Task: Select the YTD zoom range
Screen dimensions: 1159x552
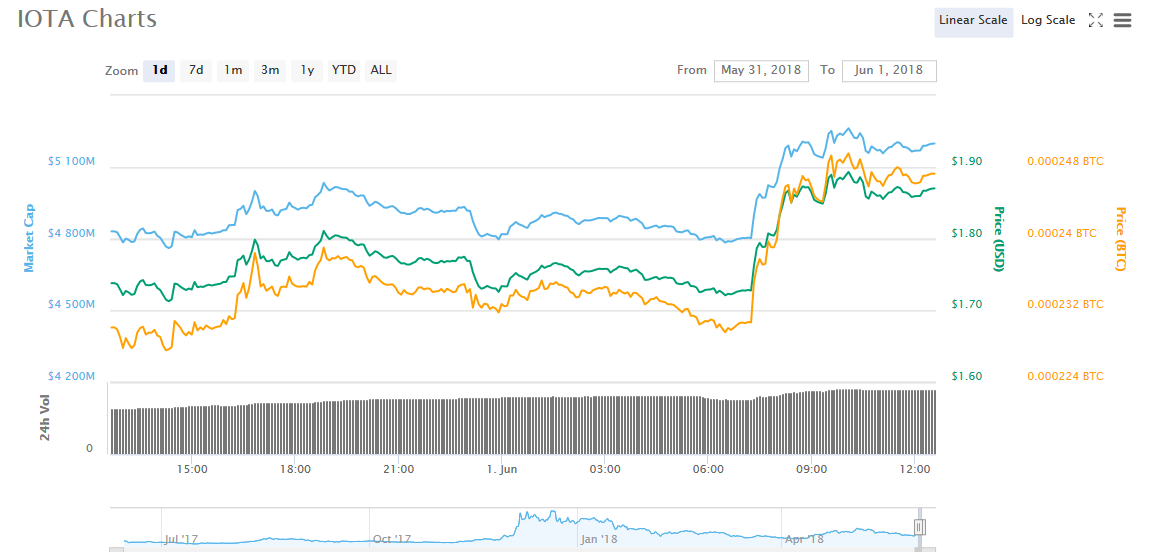Action: tap(344, 70)
